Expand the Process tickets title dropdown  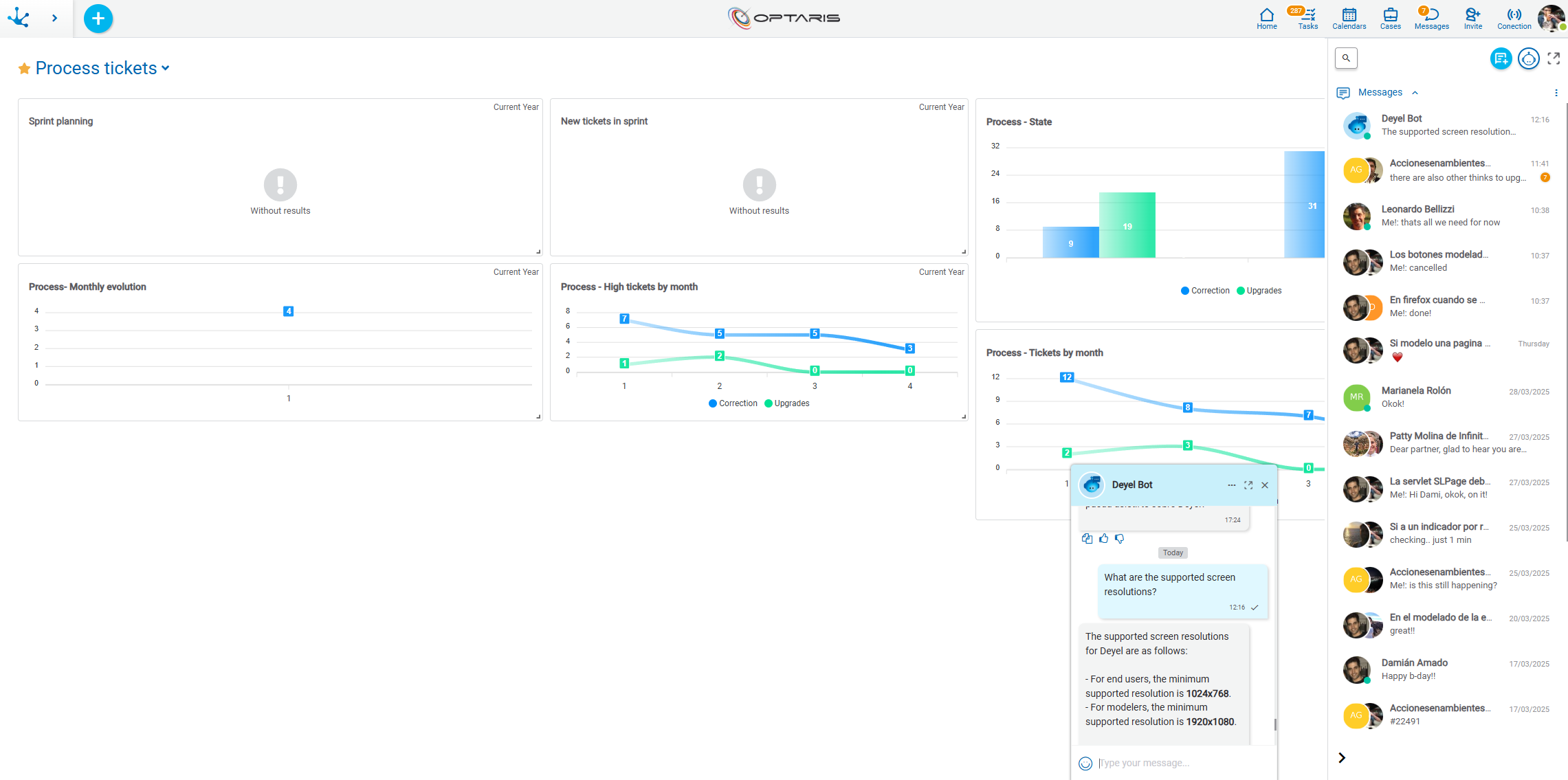(x=166, y=68)
